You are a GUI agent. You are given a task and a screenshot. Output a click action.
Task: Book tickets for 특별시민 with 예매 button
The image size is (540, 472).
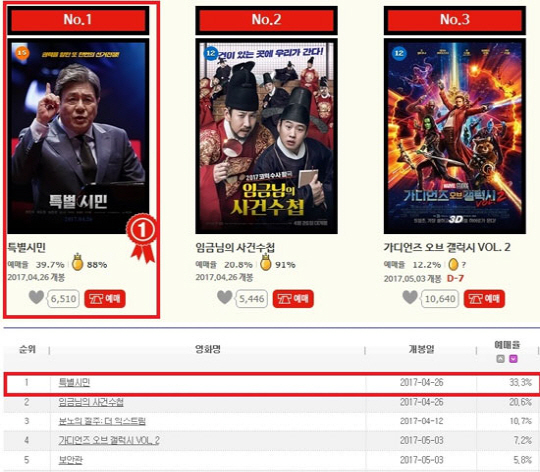click(x=105, y=298)
